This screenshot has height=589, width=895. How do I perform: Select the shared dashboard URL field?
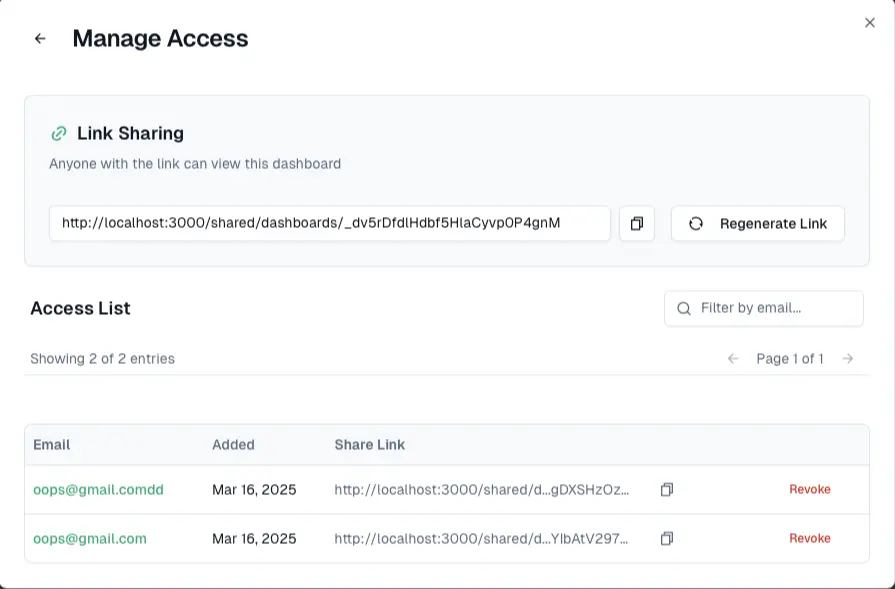329,224
